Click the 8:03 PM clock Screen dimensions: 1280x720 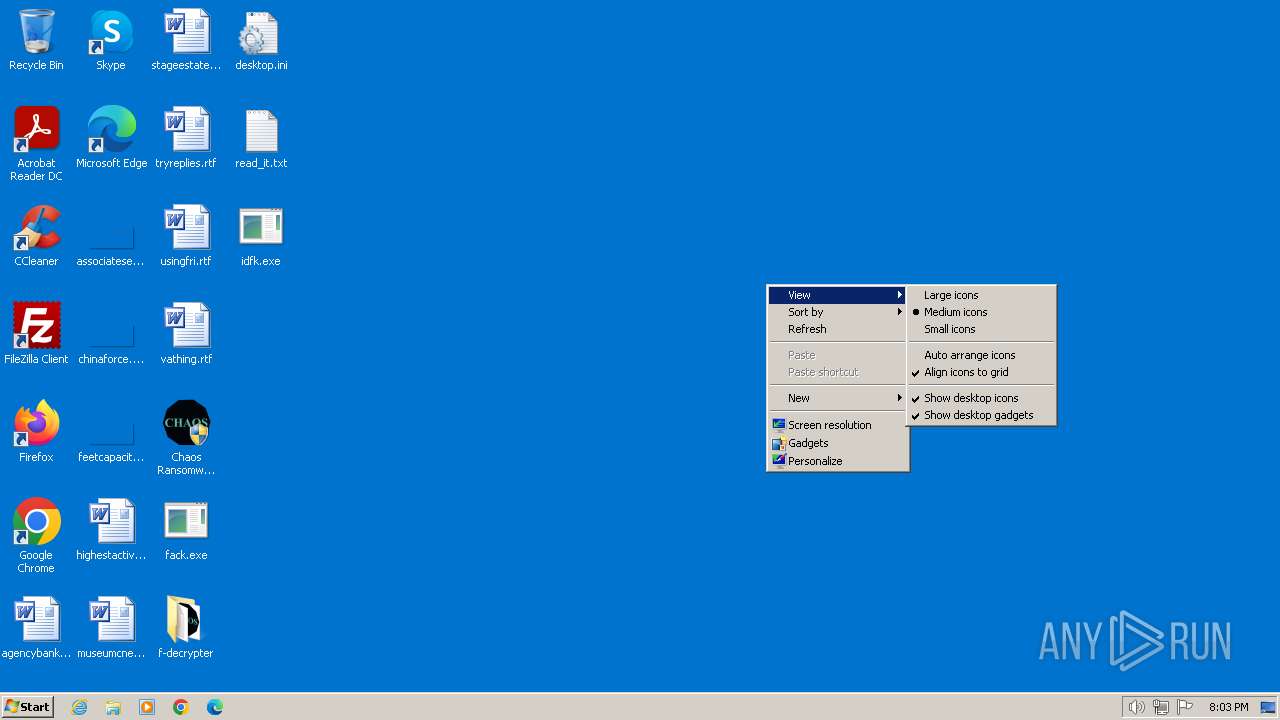click(x=1228, y=707)
